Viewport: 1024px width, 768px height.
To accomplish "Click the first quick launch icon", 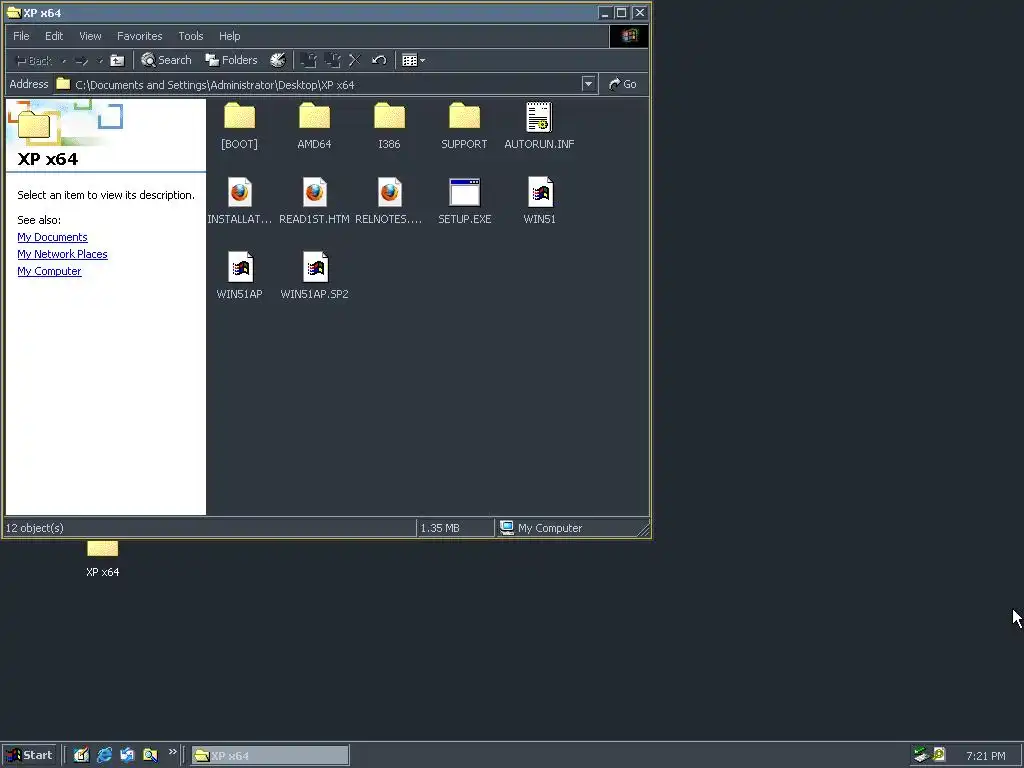I will [x=81, y=755].
